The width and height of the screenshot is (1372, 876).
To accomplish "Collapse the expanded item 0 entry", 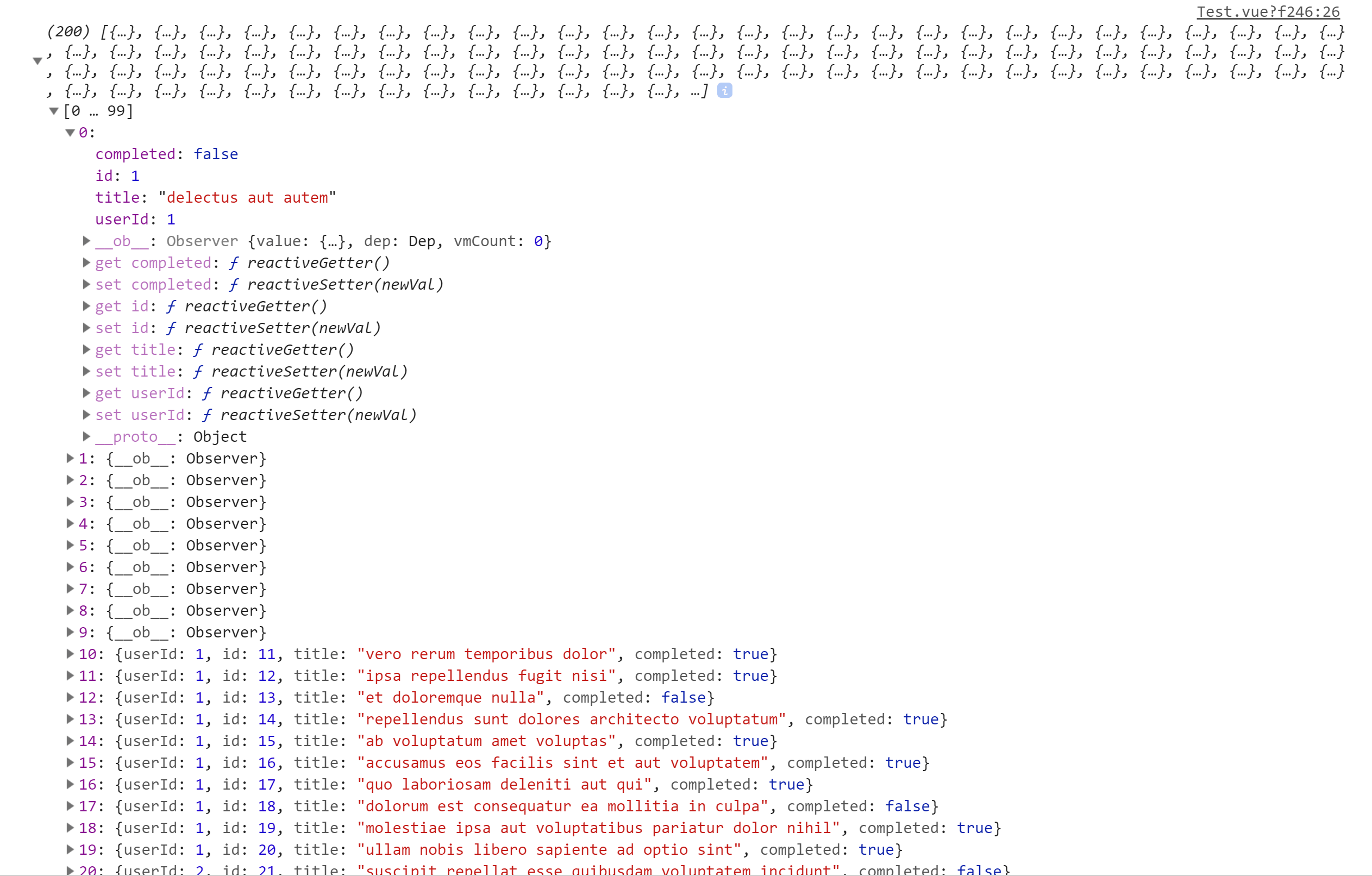I will [x=70, y=132].
